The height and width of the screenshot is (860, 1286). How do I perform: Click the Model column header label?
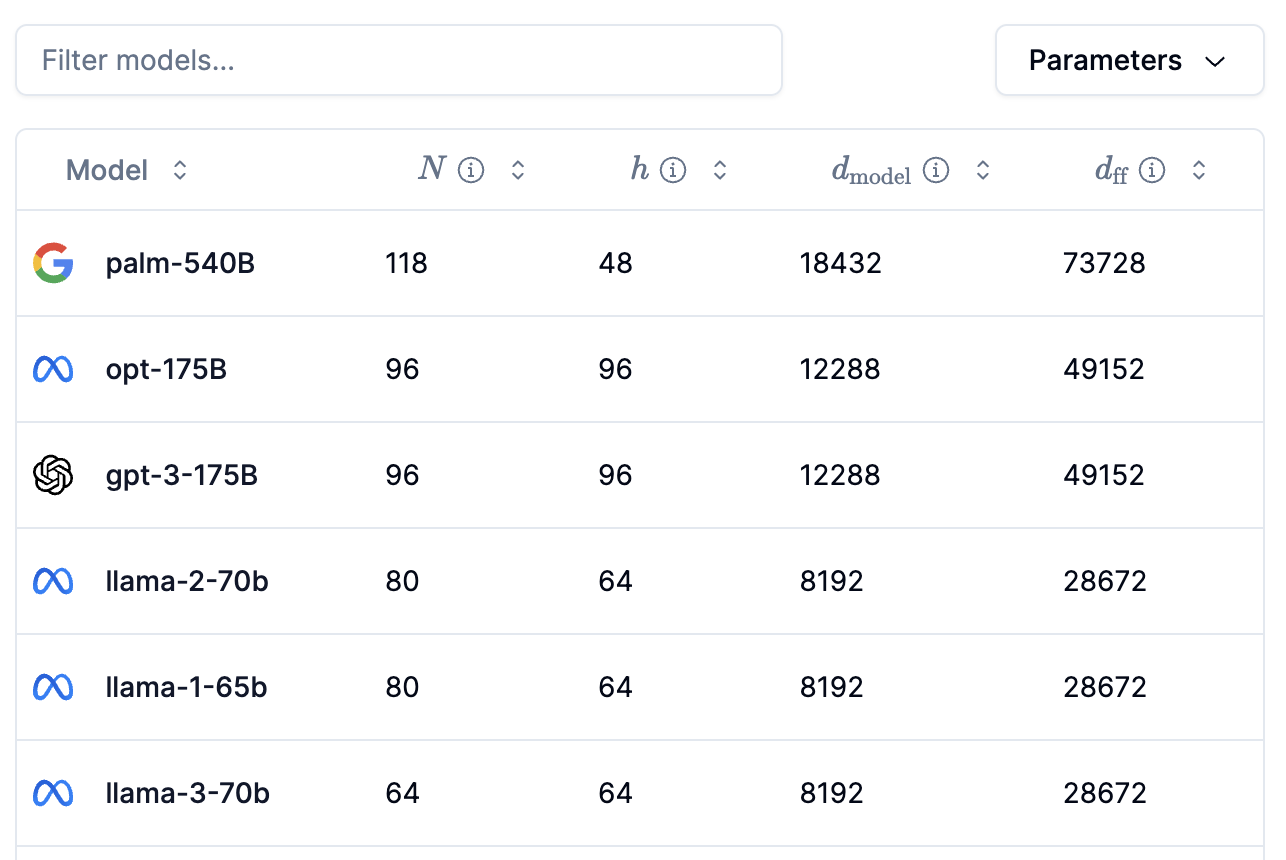point(107,171)
